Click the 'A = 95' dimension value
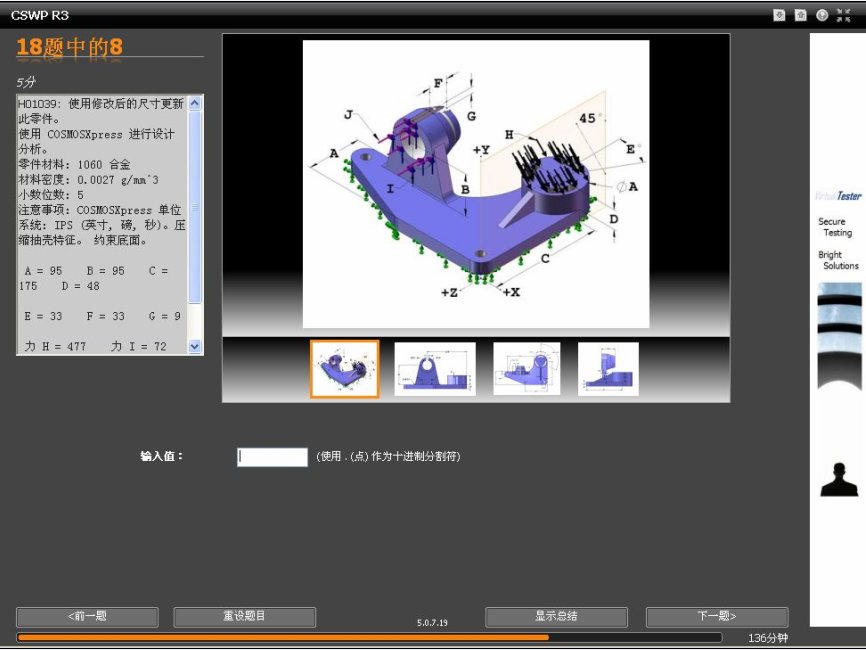866x650 pixels. tap(44, 271)
